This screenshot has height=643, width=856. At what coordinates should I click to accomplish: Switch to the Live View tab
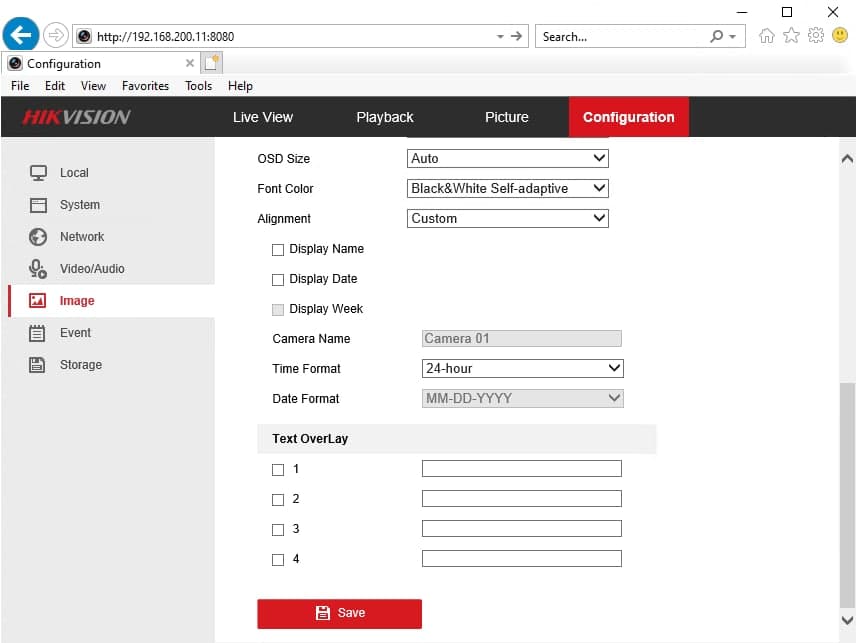pos(263,117)
